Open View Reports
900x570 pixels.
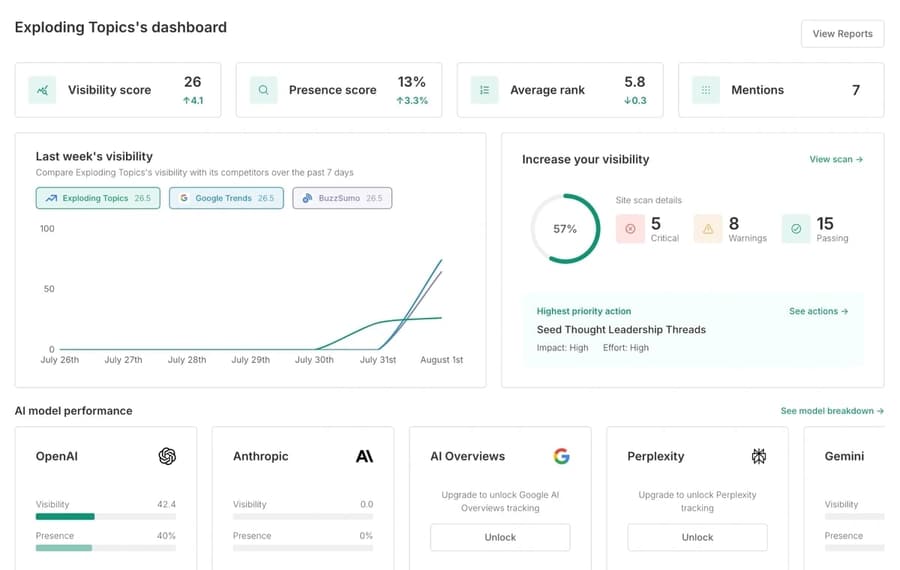coord(843,34)
